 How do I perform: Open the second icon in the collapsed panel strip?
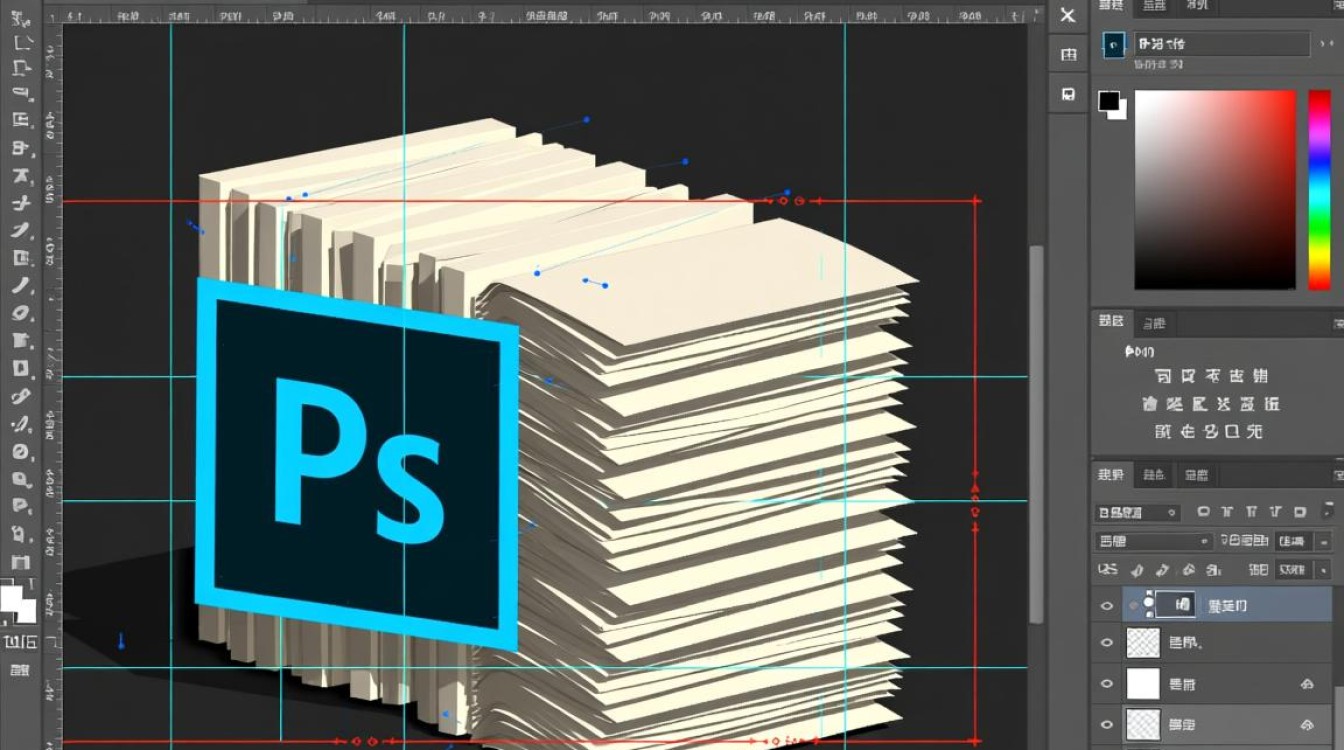1068,55
